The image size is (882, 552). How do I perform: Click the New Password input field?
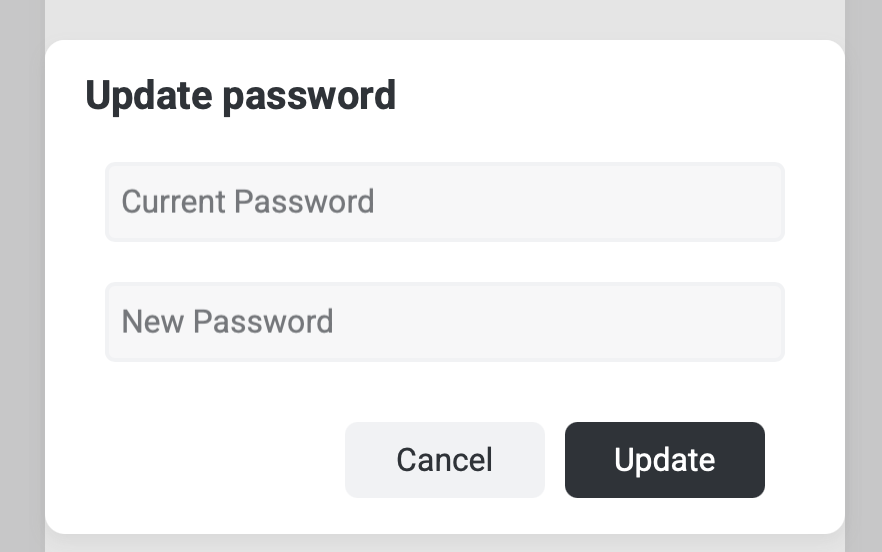(444, 322)
